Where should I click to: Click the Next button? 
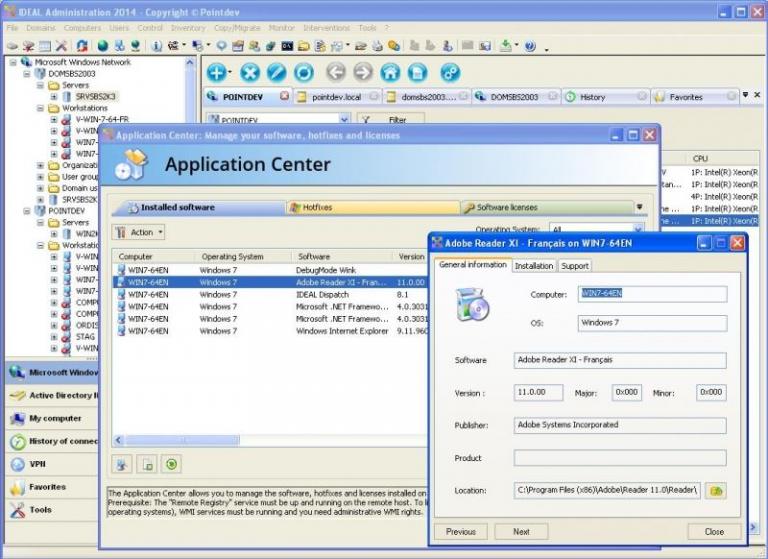tap(521, 532)
